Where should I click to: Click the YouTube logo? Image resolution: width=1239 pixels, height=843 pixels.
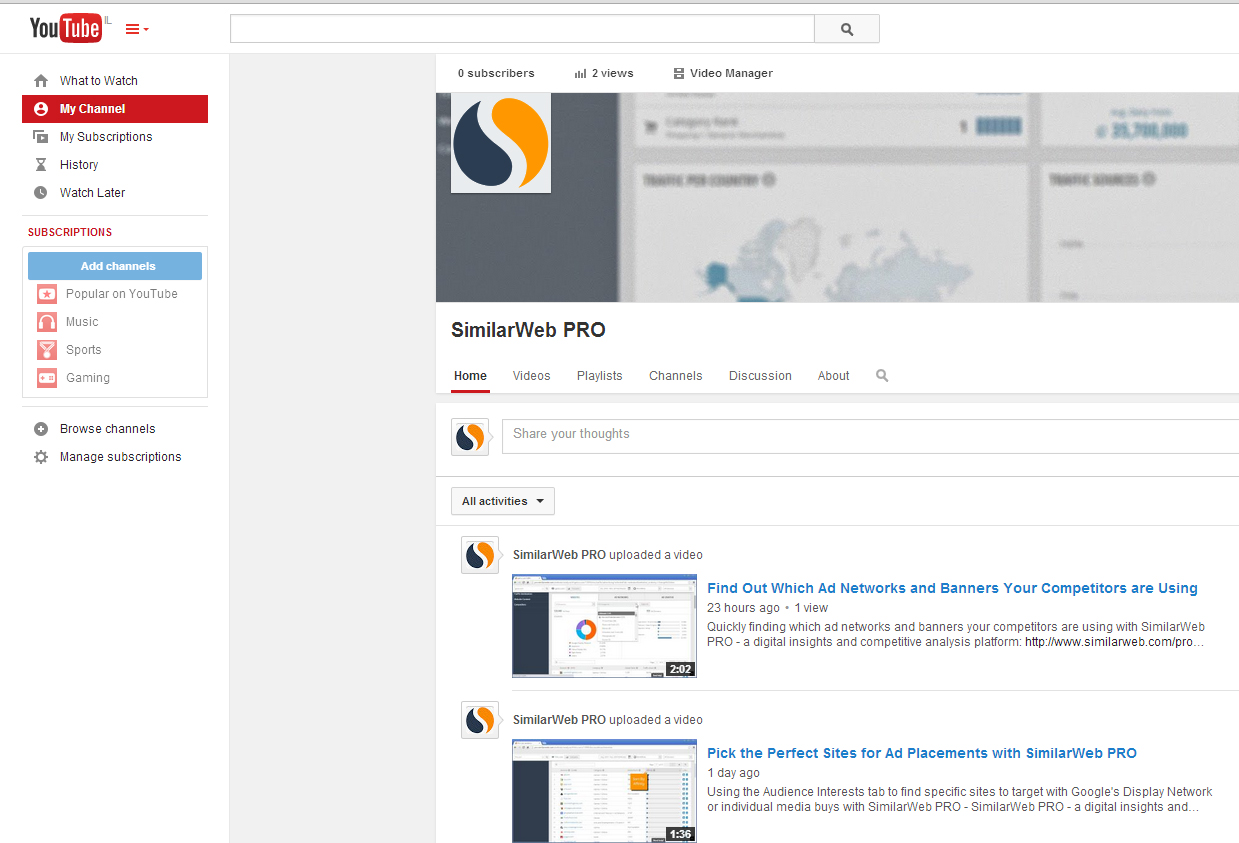(x=65, y=29)
